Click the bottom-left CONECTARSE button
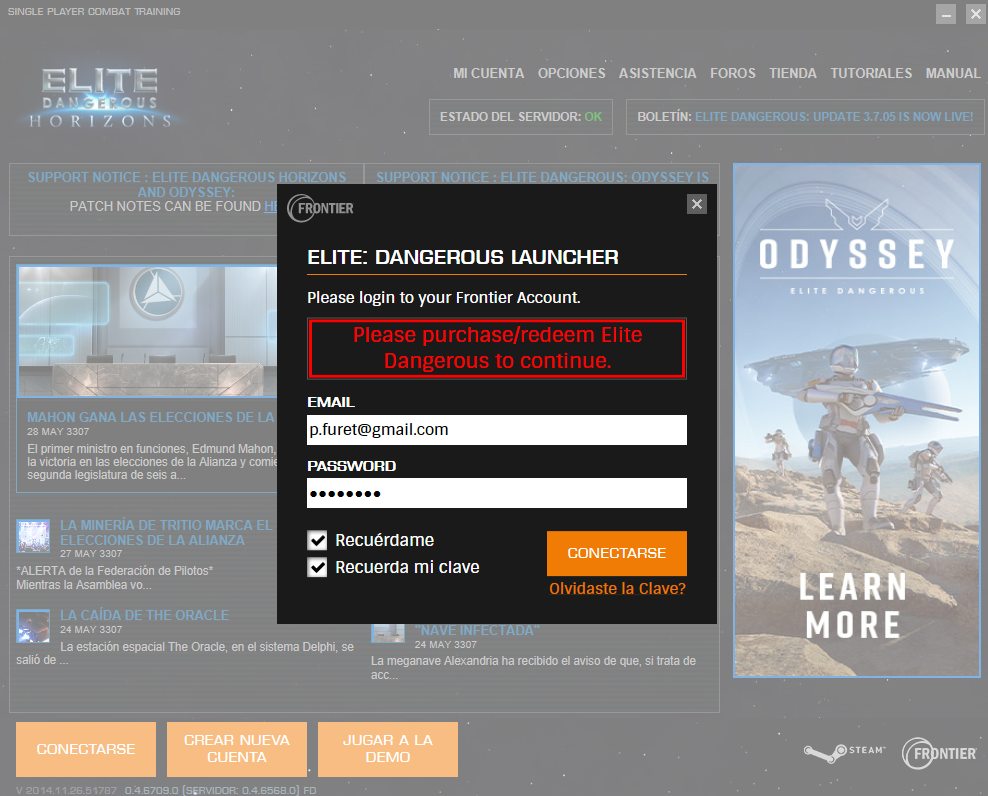 pyautogui.click(x=86, y=749)
